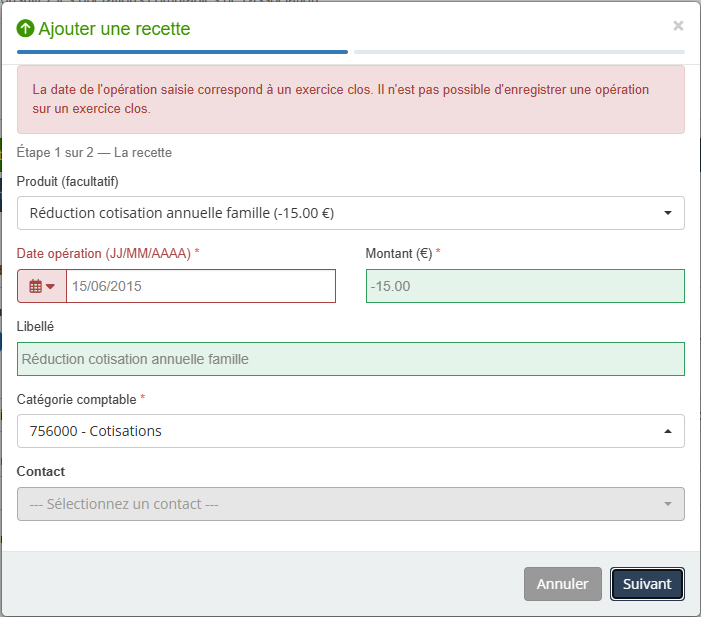Screen dimensions: 701x617
Task: Cancel with the Annuler button
Action: click(562, 584)
